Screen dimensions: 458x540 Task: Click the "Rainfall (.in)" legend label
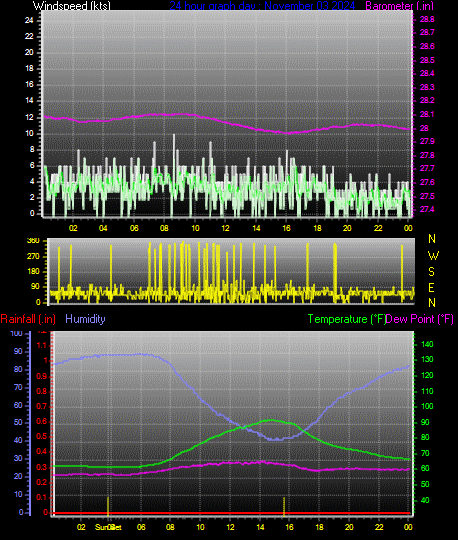(28, 319)
